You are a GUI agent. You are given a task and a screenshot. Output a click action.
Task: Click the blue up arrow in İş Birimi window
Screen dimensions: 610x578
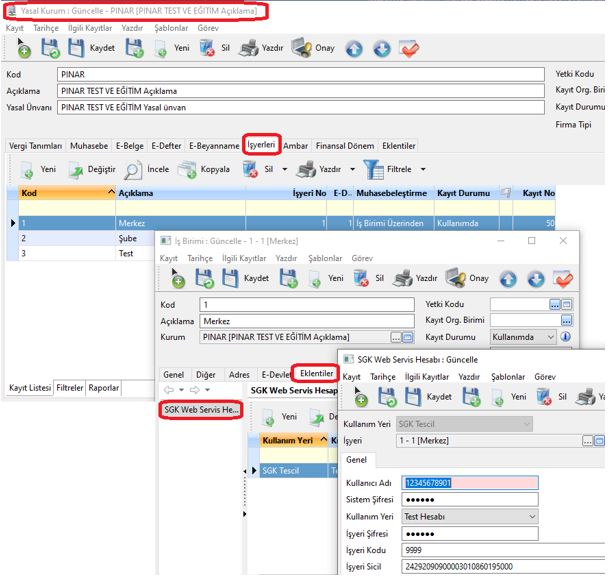pyautogui.click(x=508, y=278)
